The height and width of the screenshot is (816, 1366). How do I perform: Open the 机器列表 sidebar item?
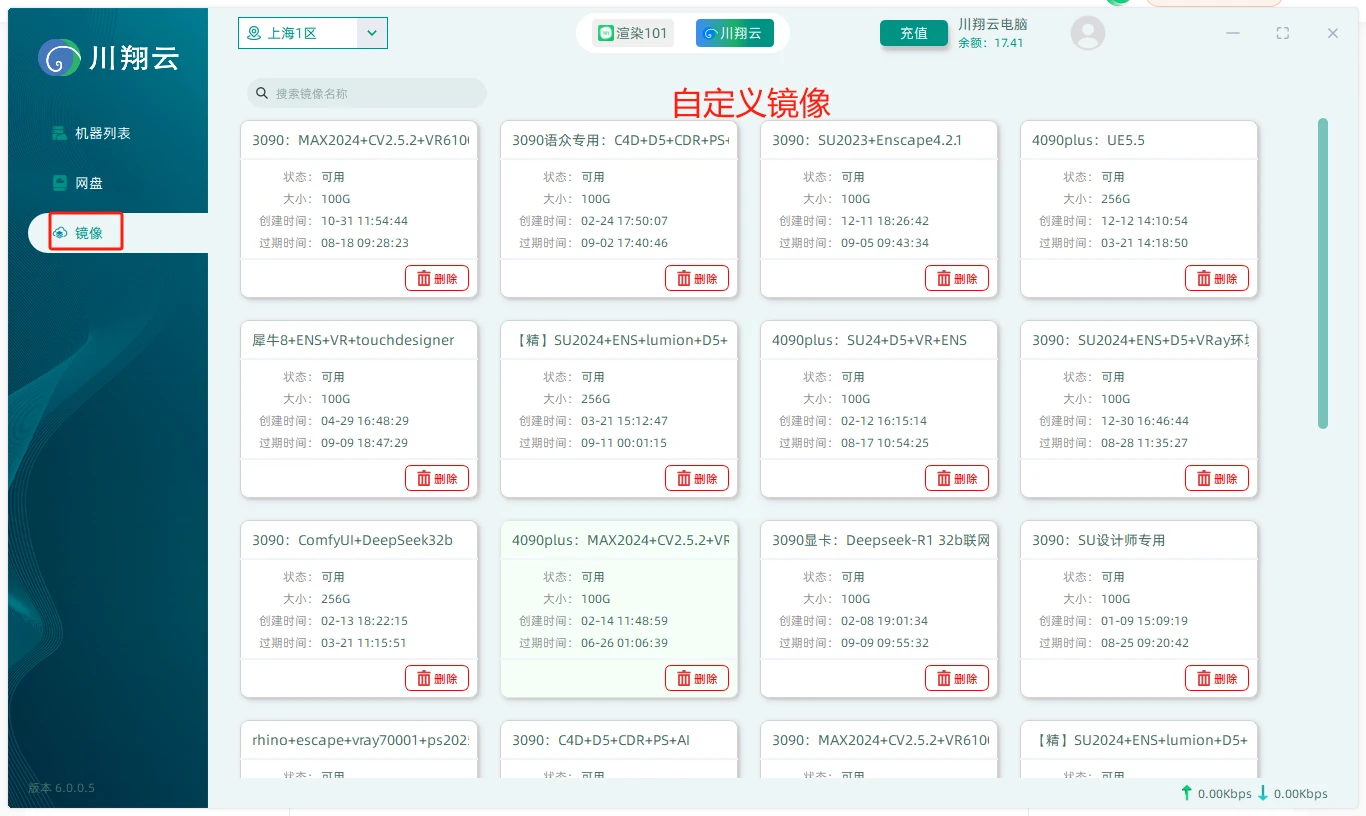[101, 133]
